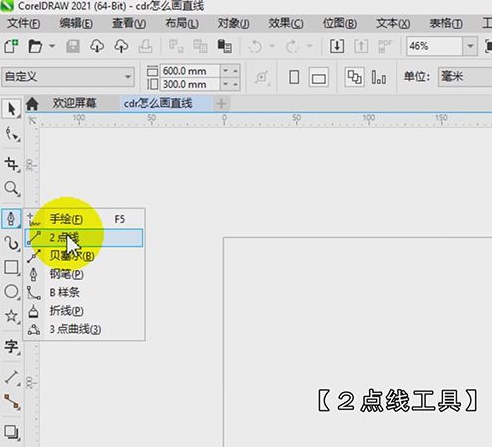Image resolution: width=492 pixels, height=447 pixels.
Task: Choose the 2点线 tool
Action: 84,238
